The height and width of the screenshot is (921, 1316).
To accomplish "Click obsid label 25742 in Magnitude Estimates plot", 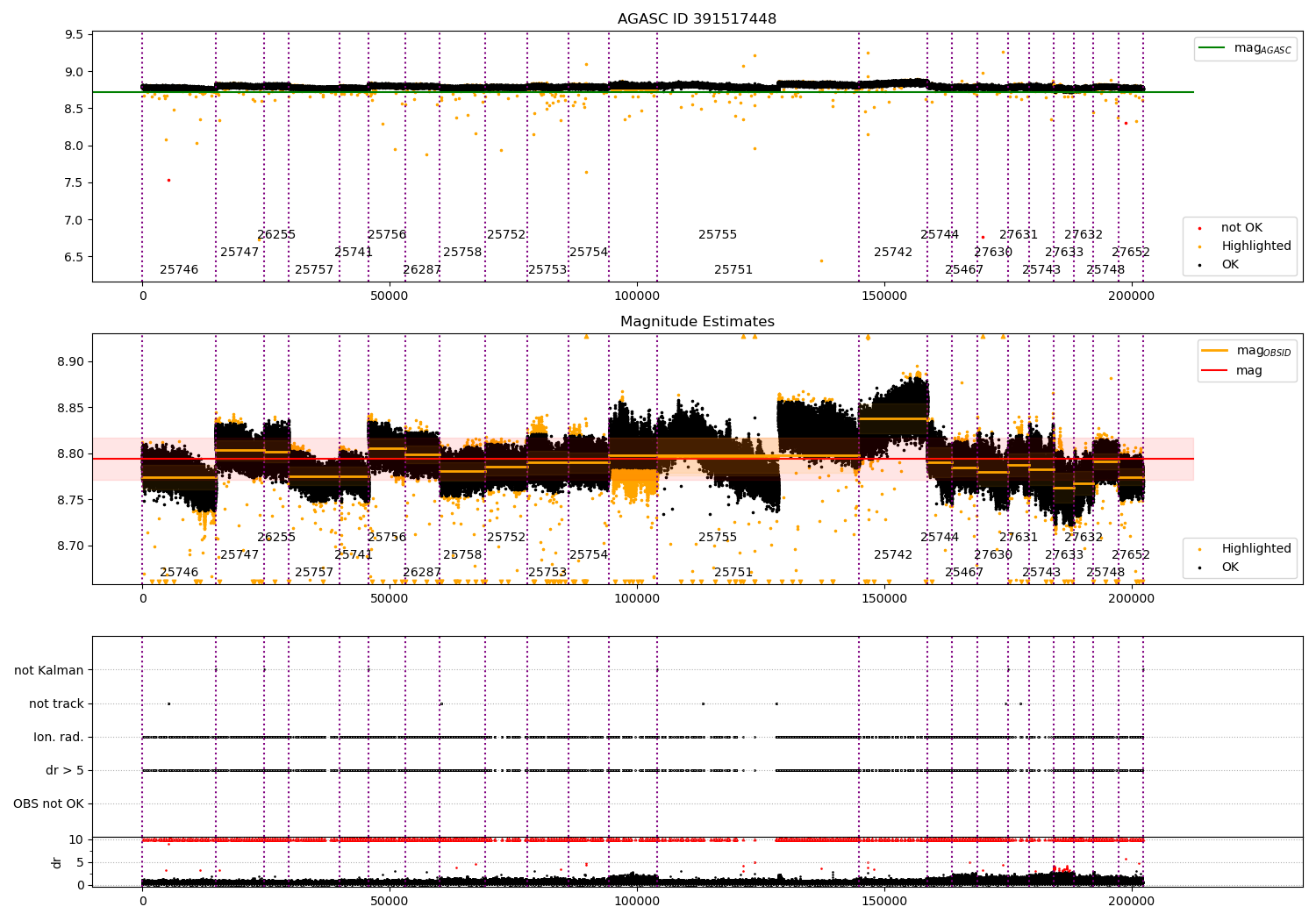I will (893, 555).
